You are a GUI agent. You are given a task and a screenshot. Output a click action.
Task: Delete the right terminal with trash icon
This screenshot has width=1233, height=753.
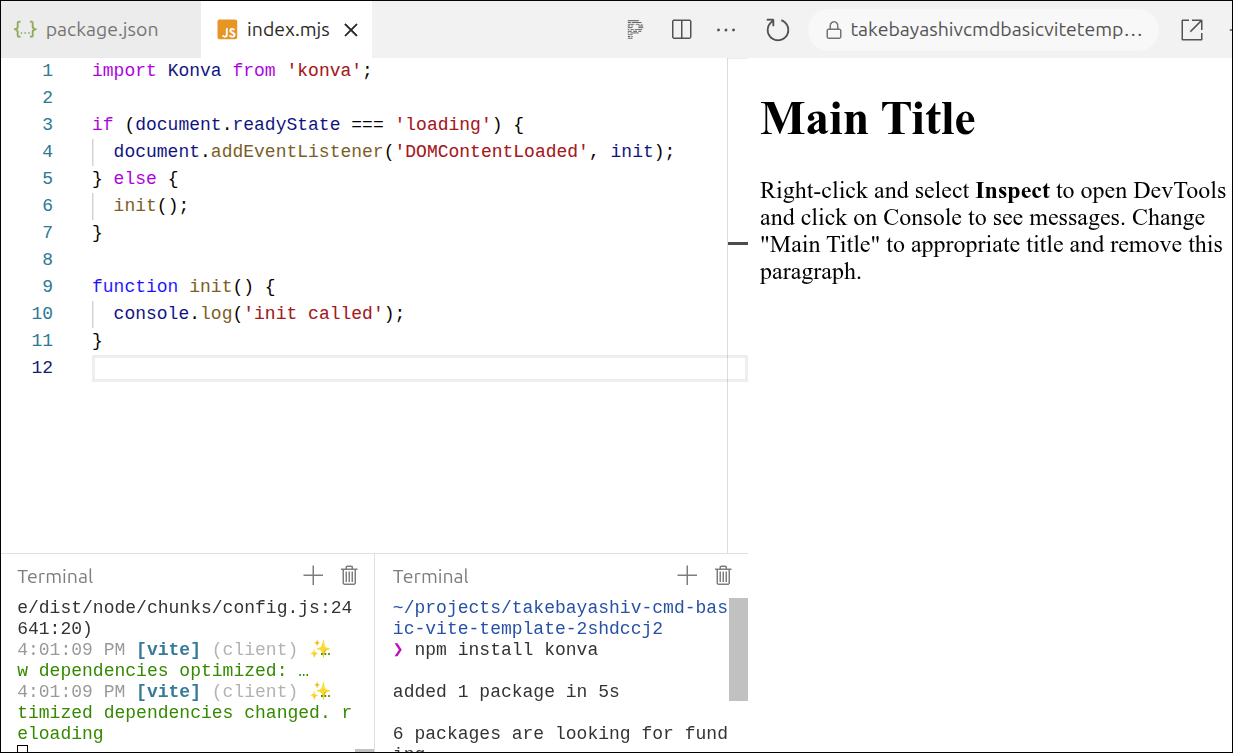tap(723, 575)
